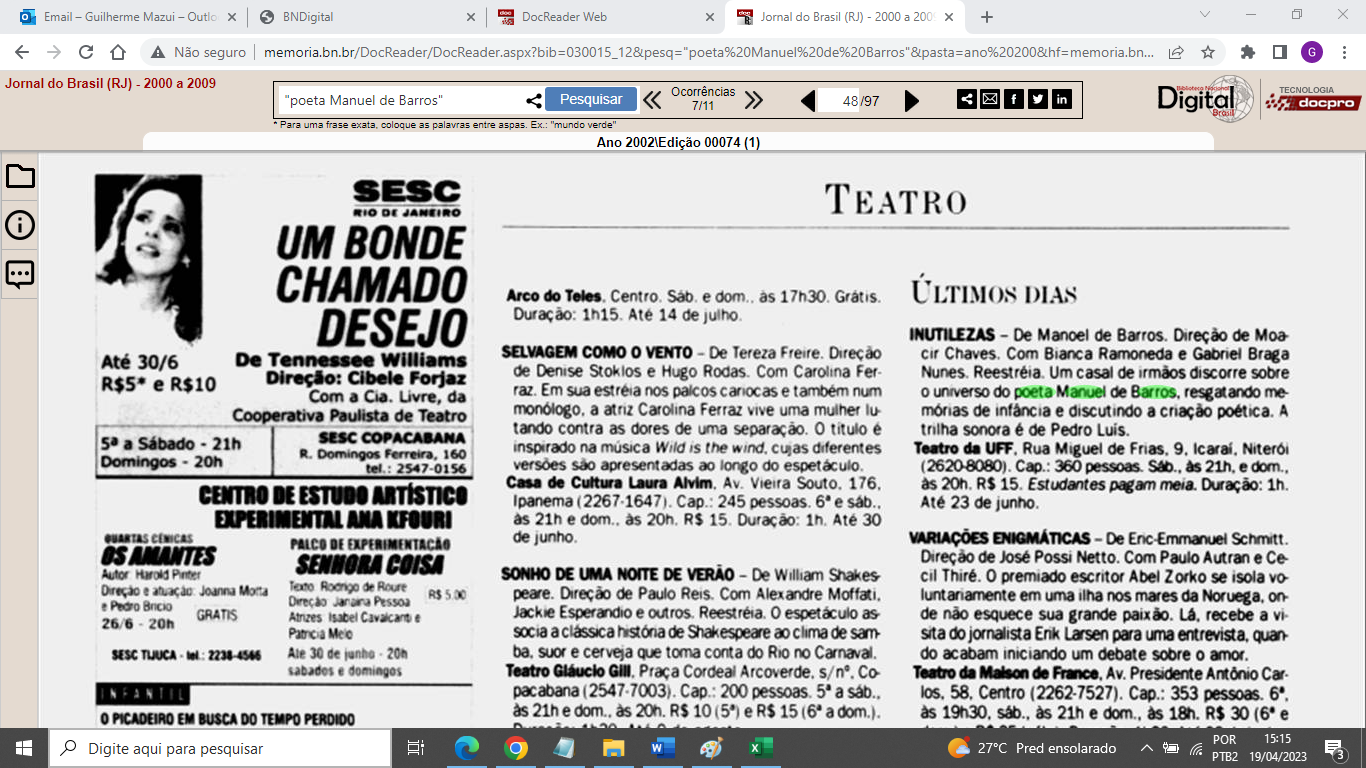Screen dimensions: 1366x768
Task: Click the Não seguro security warning
Action: (199, 52)
